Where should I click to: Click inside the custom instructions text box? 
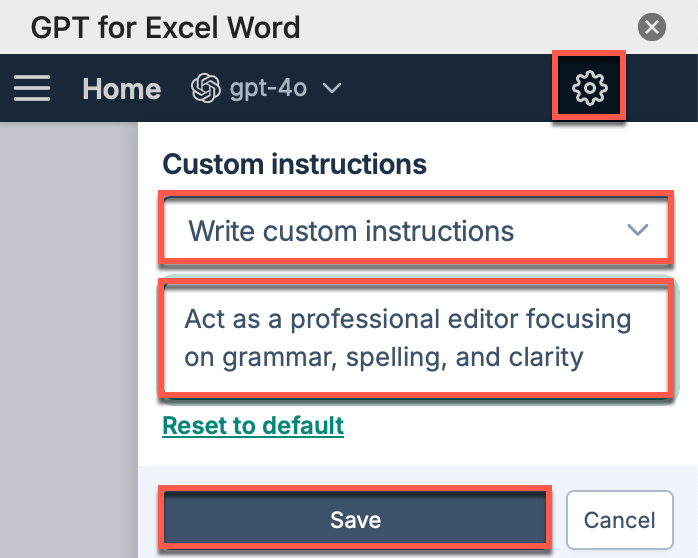[416, 339]
